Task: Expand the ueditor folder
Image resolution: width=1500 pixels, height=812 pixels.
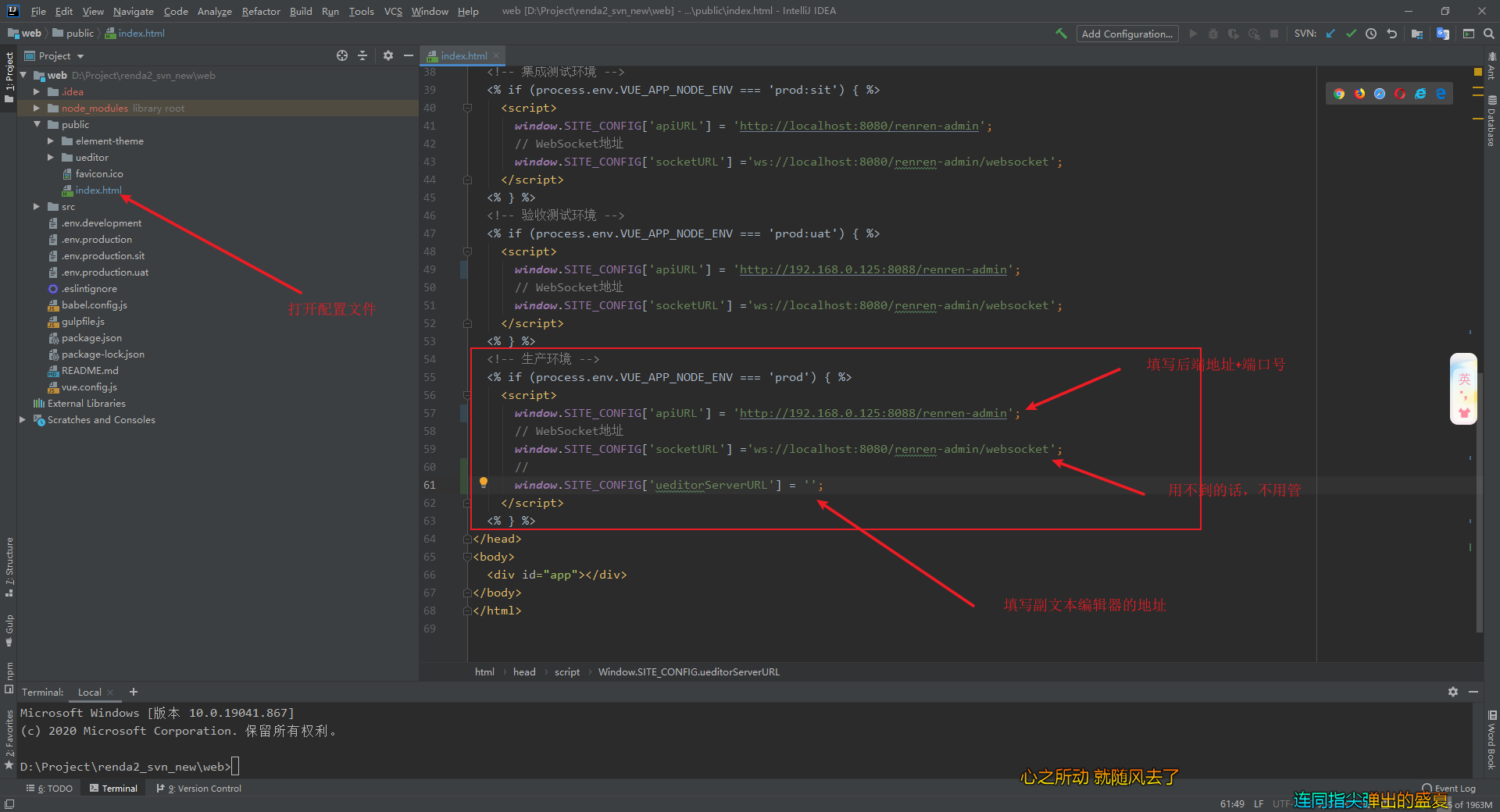Action: pos(51,158)
